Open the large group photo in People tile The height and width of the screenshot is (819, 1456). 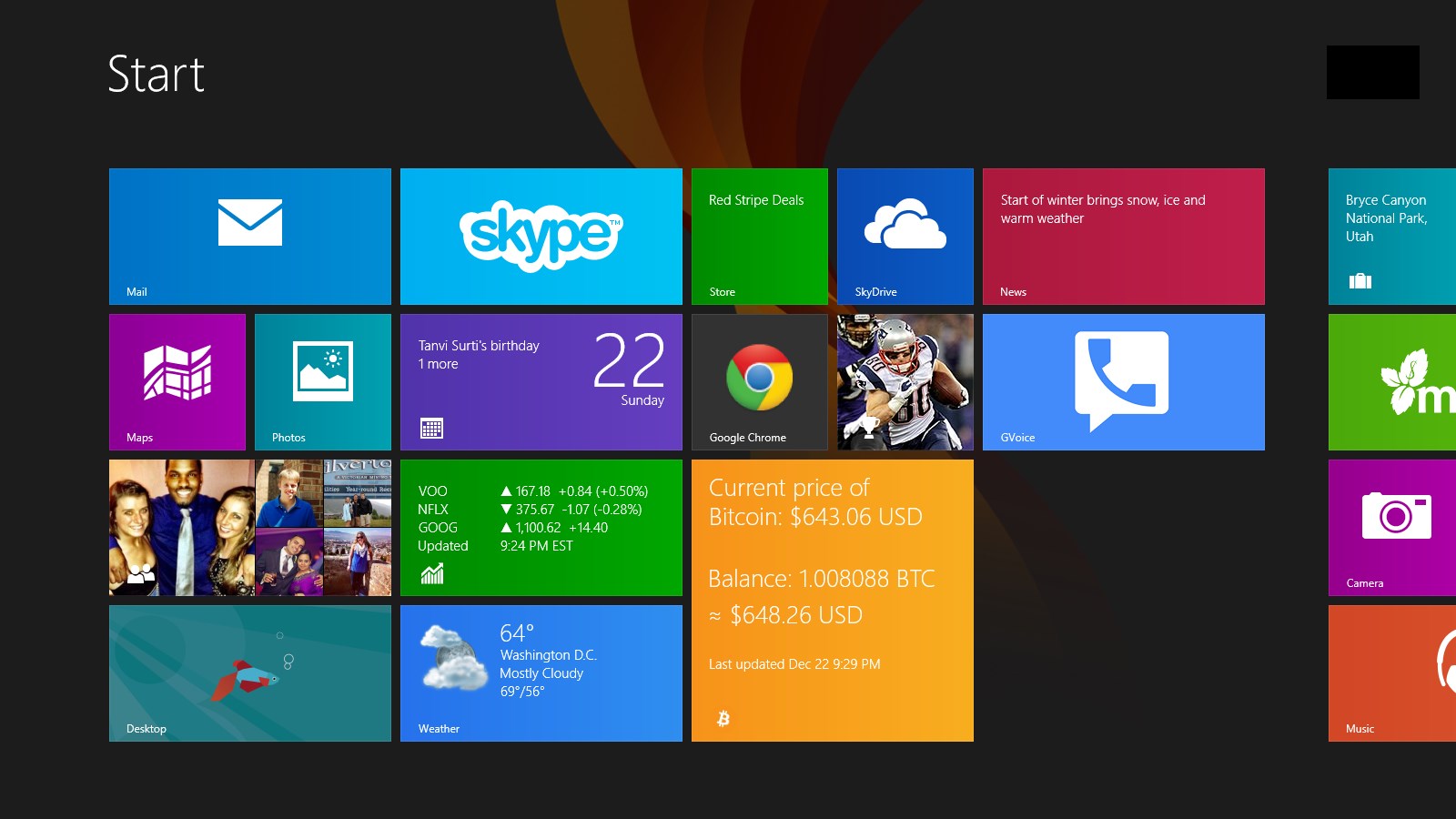click(x=182, y=528)
